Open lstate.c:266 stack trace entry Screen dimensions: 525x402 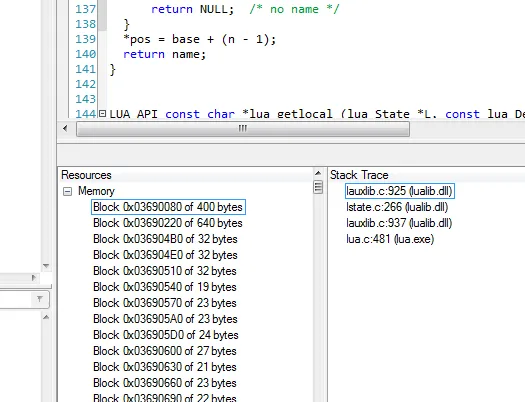[x=397, y=207]
